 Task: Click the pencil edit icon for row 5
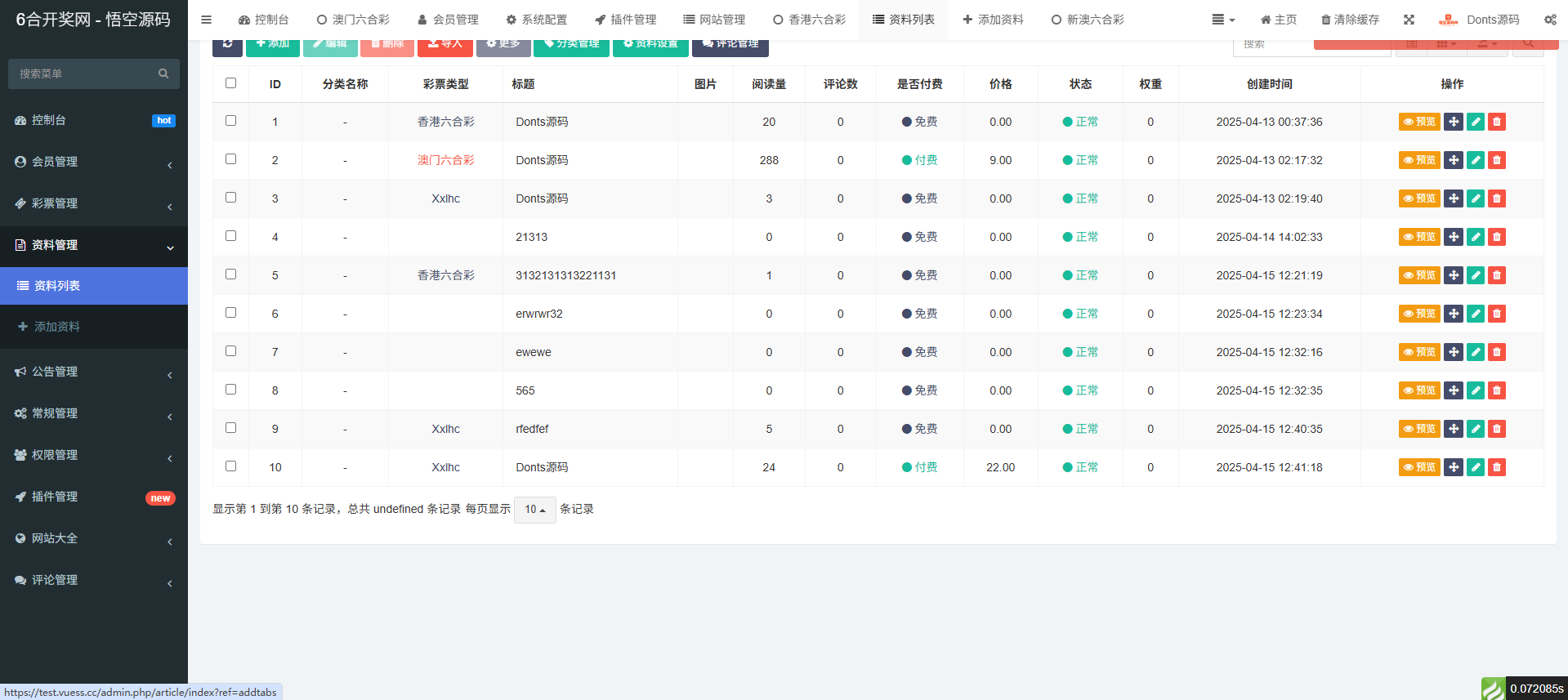click(1475, 275)
